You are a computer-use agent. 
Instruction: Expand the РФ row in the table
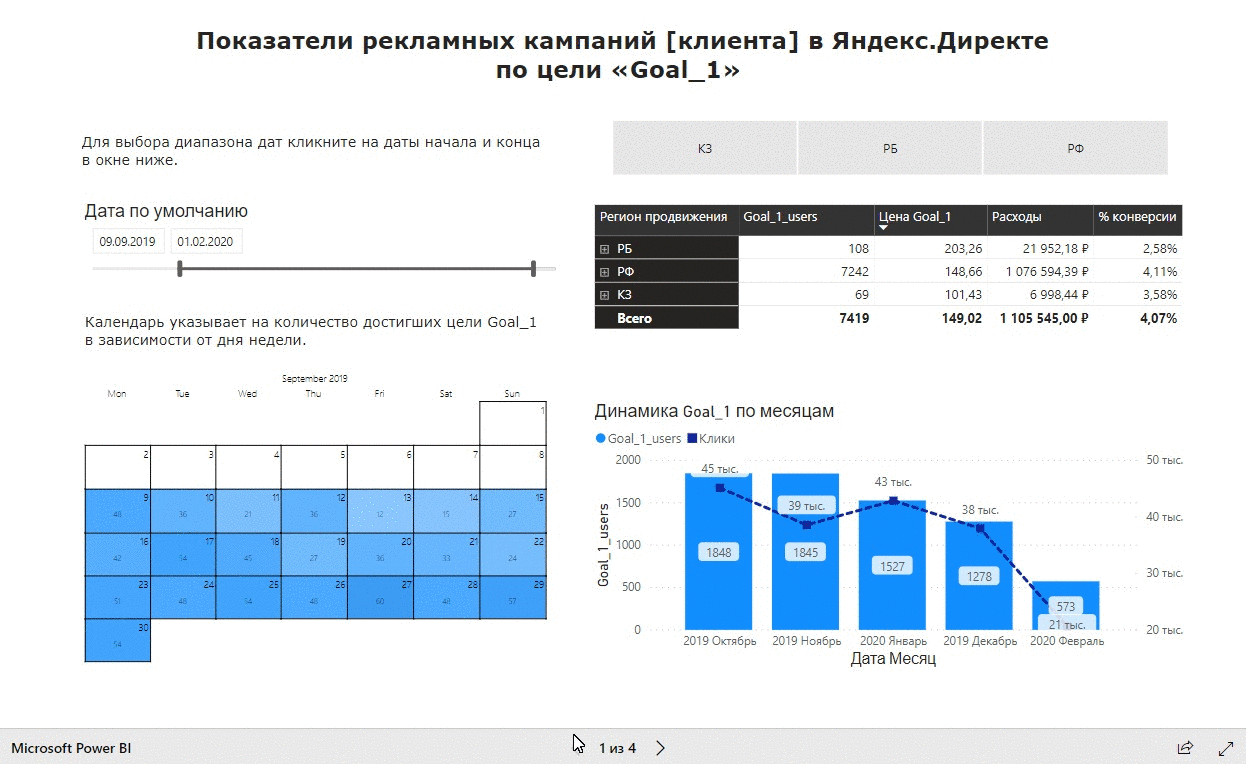tap(604, 272)
